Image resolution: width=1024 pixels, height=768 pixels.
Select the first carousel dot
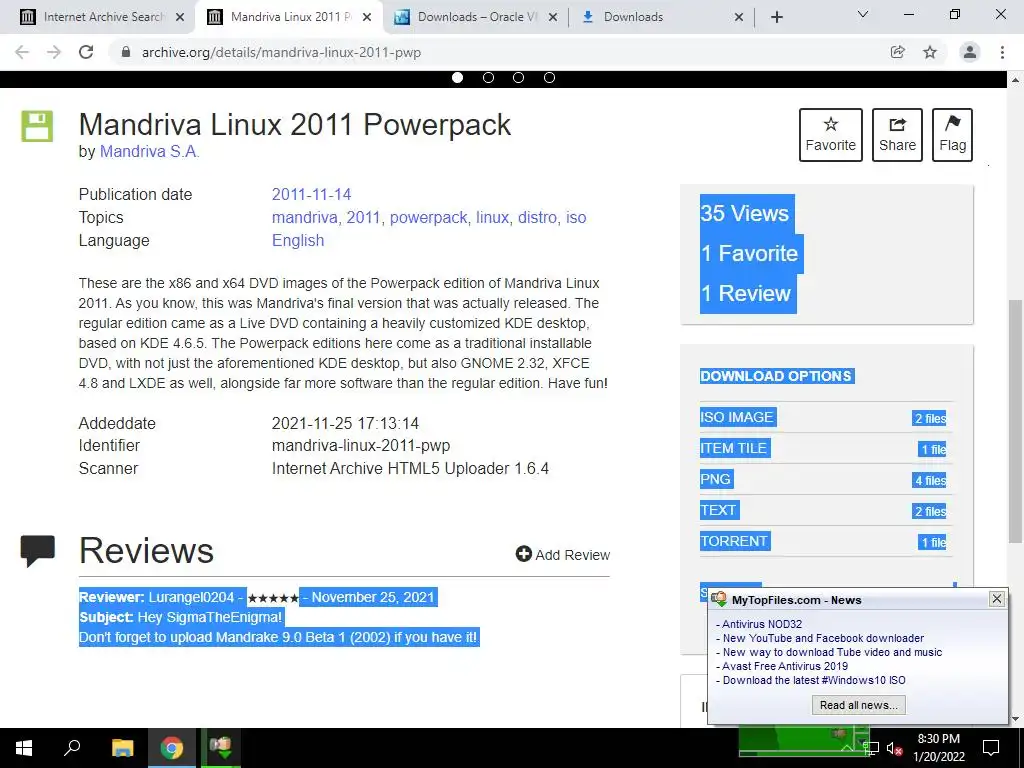tap(457, 78)
